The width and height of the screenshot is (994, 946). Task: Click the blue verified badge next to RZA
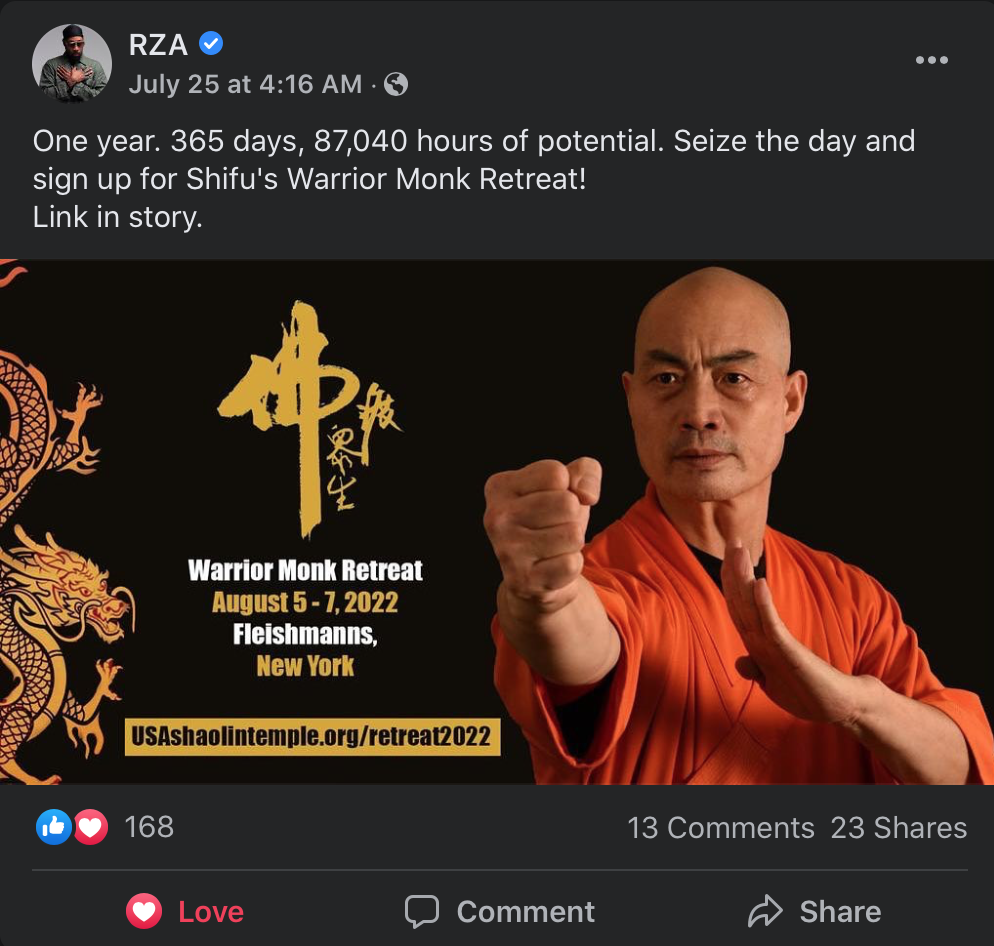click(x=210, y=44)
